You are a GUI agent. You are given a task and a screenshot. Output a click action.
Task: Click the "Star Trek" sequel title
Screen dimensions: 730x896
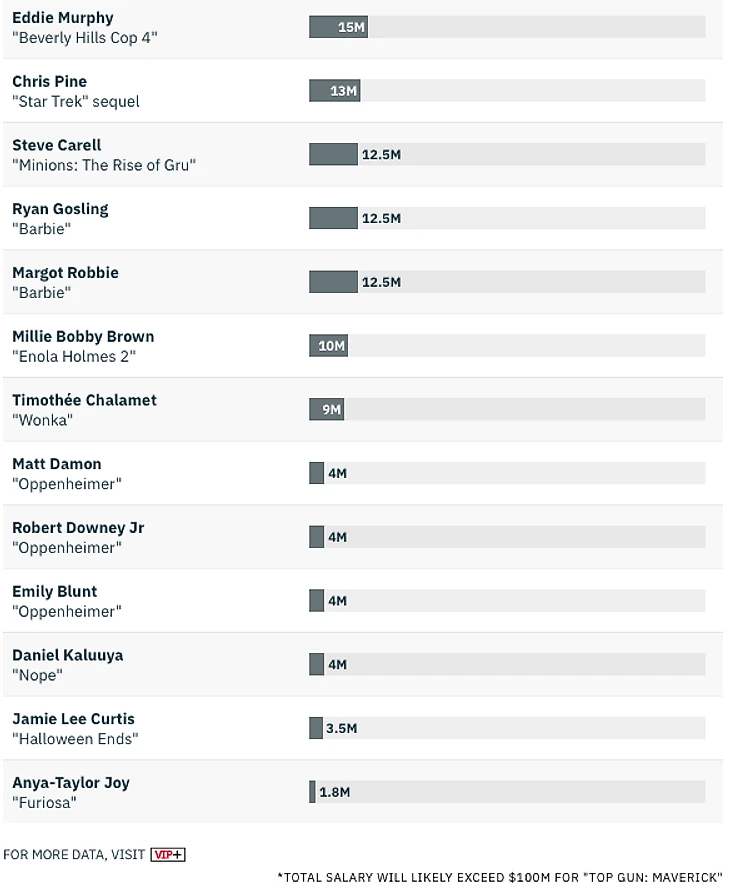(76, 102)
